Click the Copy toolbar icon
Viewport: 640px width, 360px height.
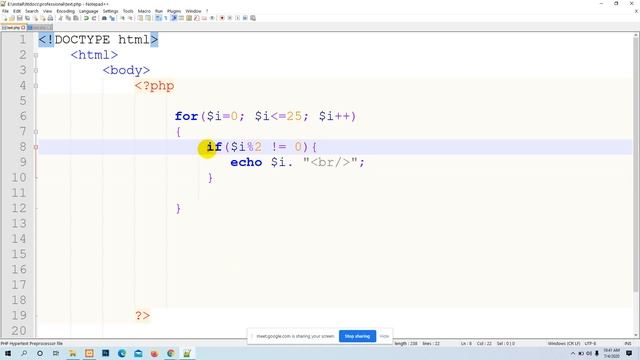point(68,18)
